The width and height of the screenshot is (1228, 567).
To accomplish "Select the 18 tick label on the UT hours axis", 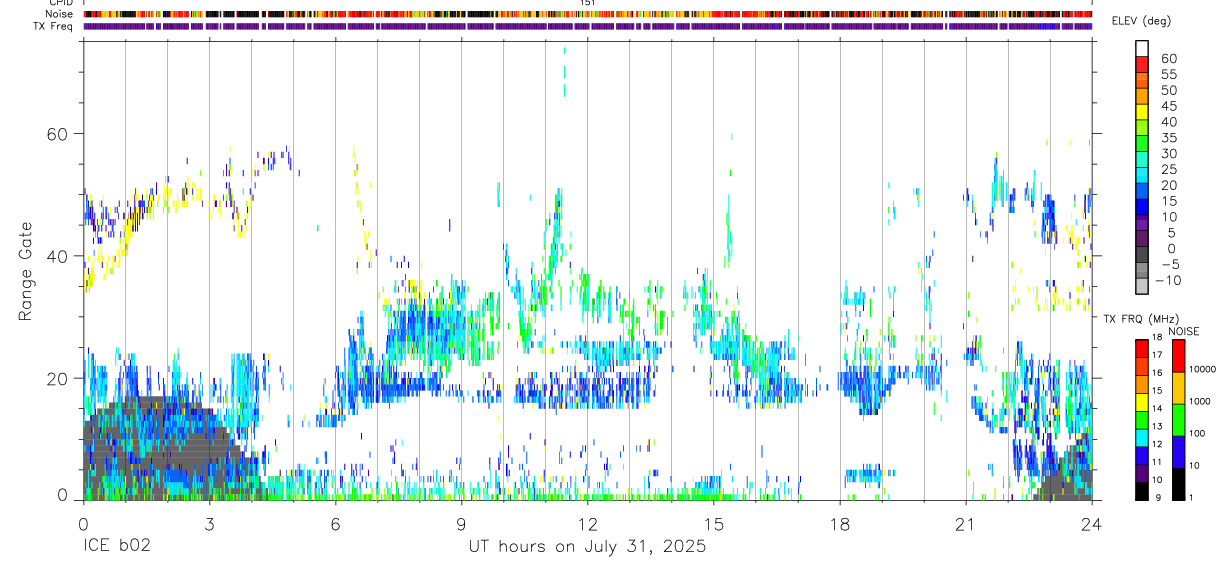I will [839, 524].
